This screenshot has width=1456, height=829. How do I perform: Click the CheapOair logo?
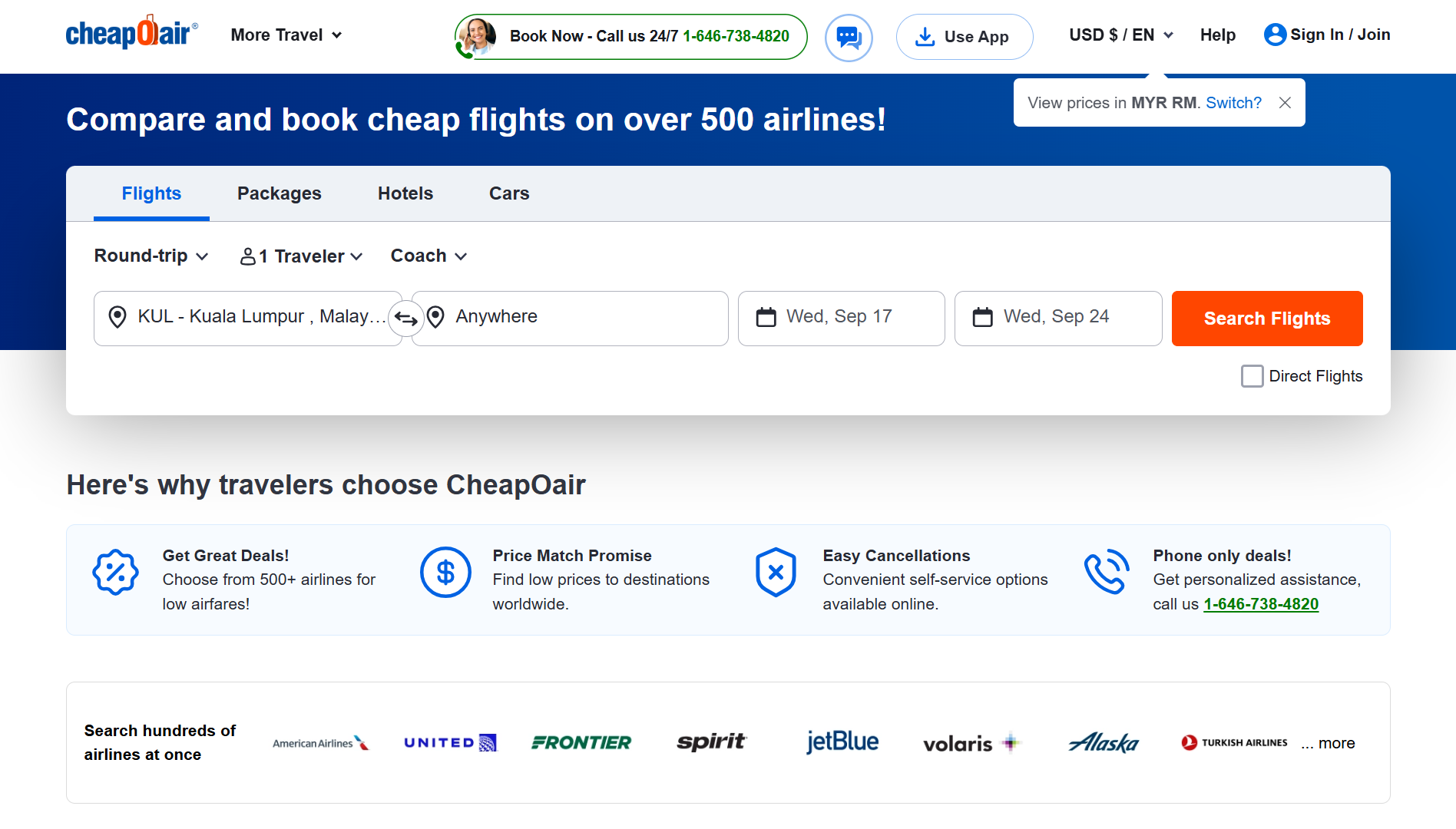pos(131,34)
